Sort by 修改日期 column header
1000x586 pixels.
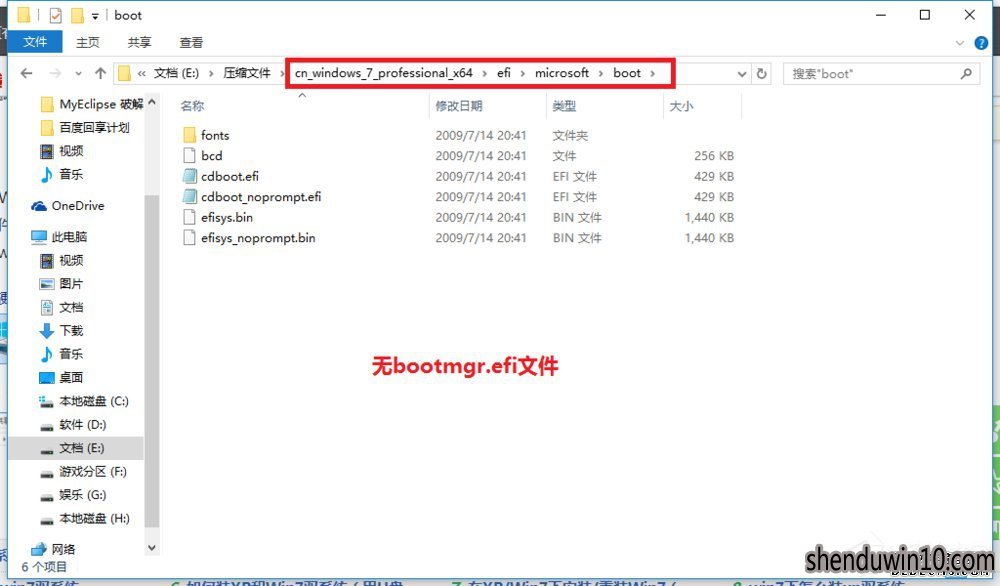tap(459, 106)
